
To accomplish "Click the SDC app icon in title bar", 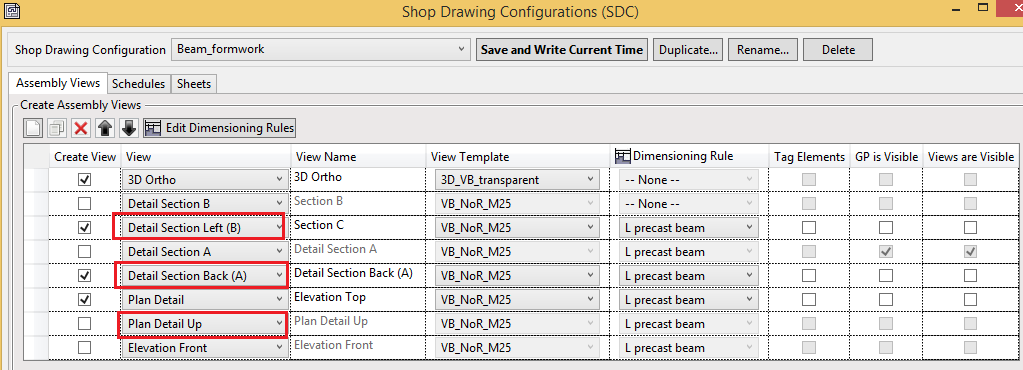I will click(x=10, y=11).
